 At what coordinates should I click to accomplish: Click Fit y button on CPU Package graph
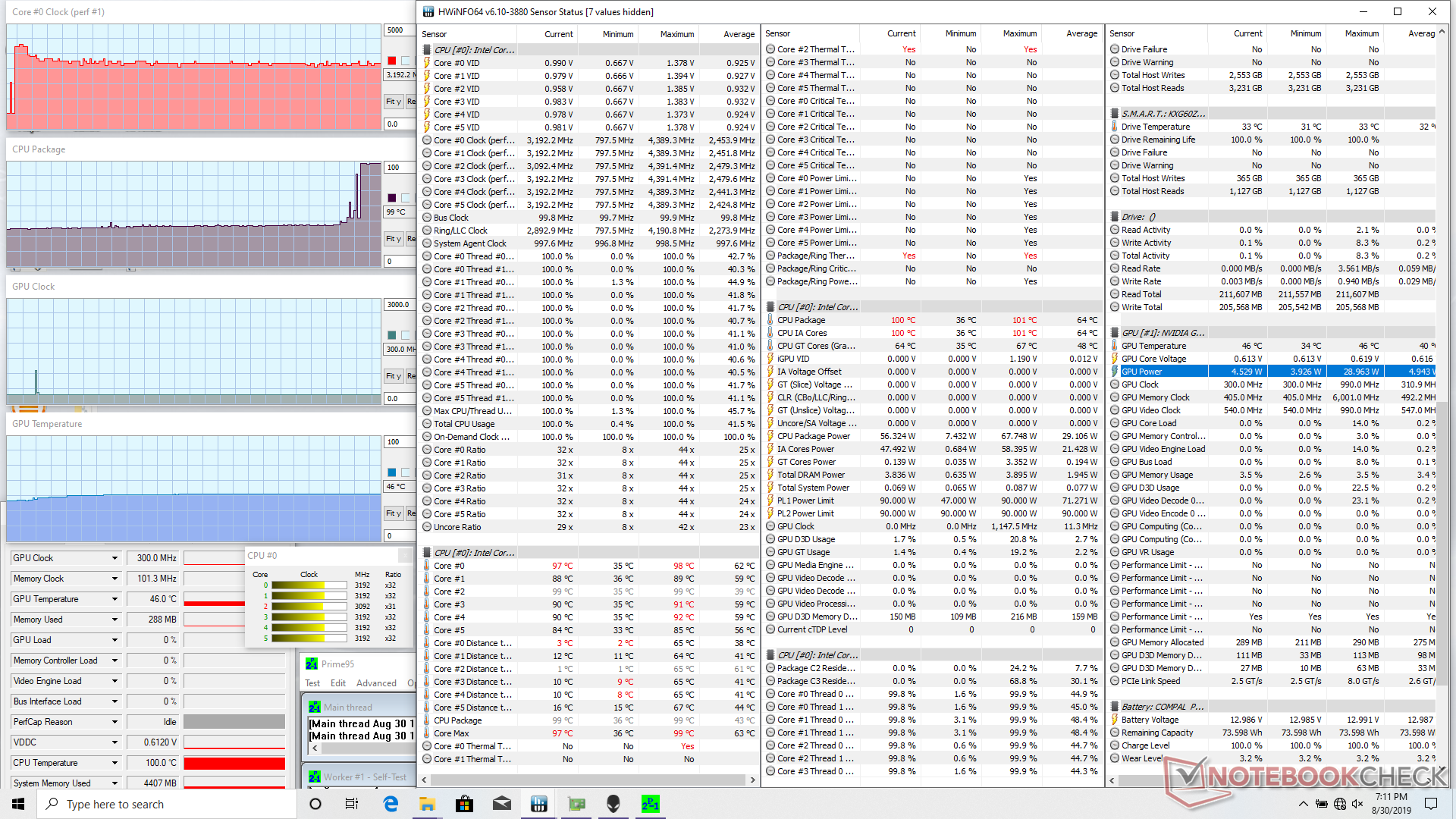coord(393,239)
